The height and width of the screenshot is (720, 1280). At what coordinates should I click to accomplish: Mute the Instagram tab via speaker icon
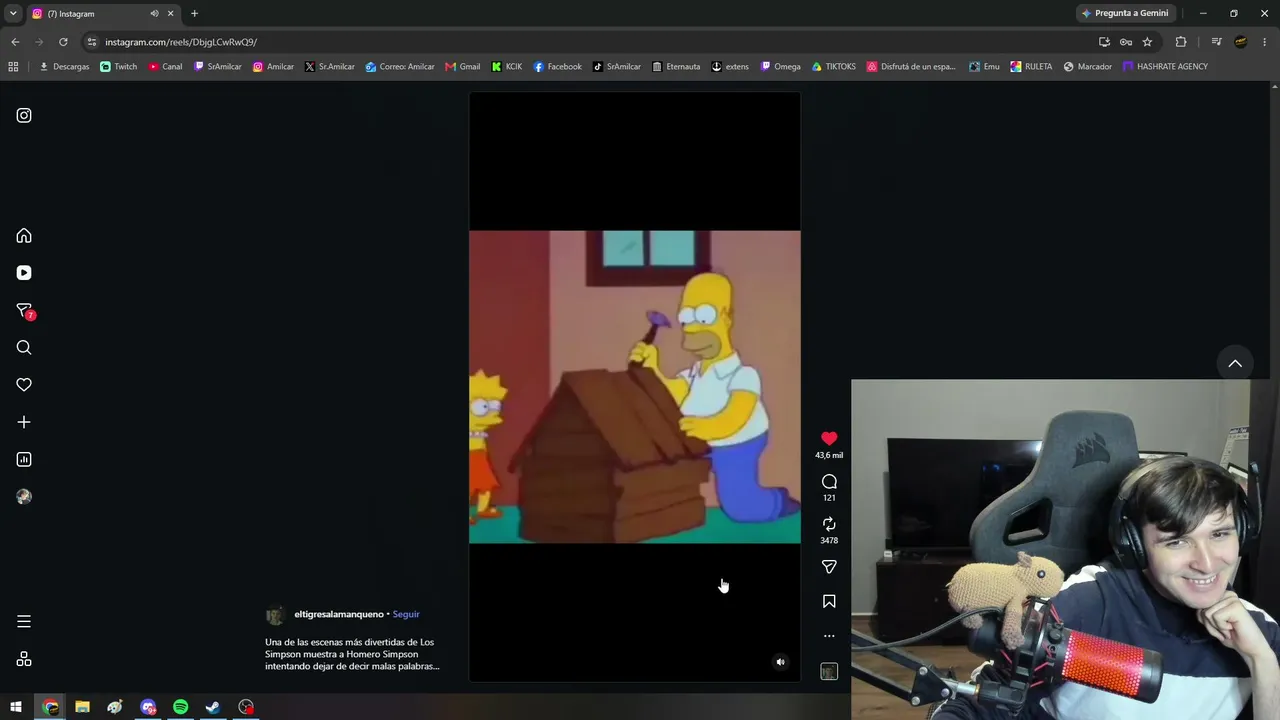coord(154,14)
